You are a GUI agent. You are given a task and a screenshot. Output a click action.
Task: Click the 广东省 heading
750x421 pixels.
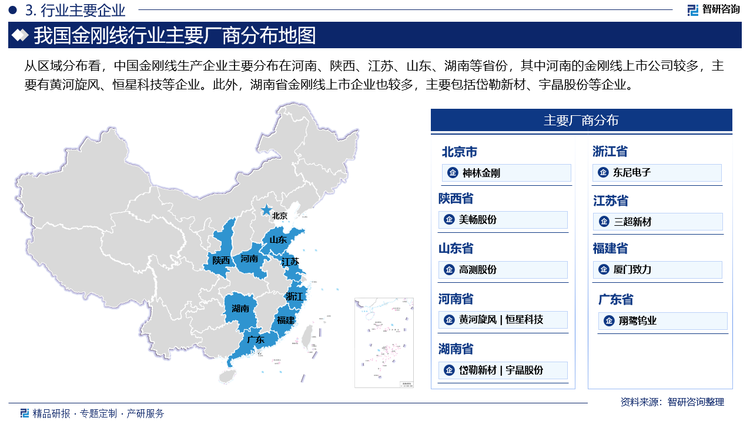[x=616, y=299]
